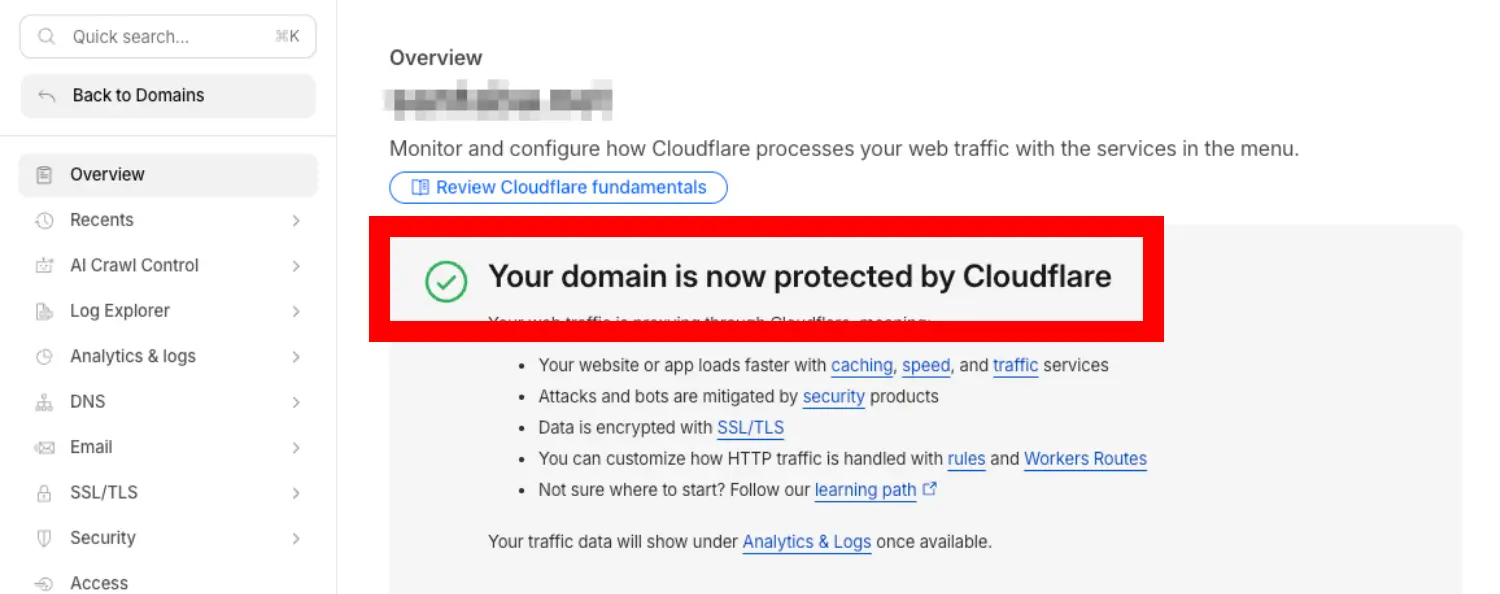Click the Overview sidebar icon
The height and width of the screenshot is (594, 1500).
click(44, 175)
